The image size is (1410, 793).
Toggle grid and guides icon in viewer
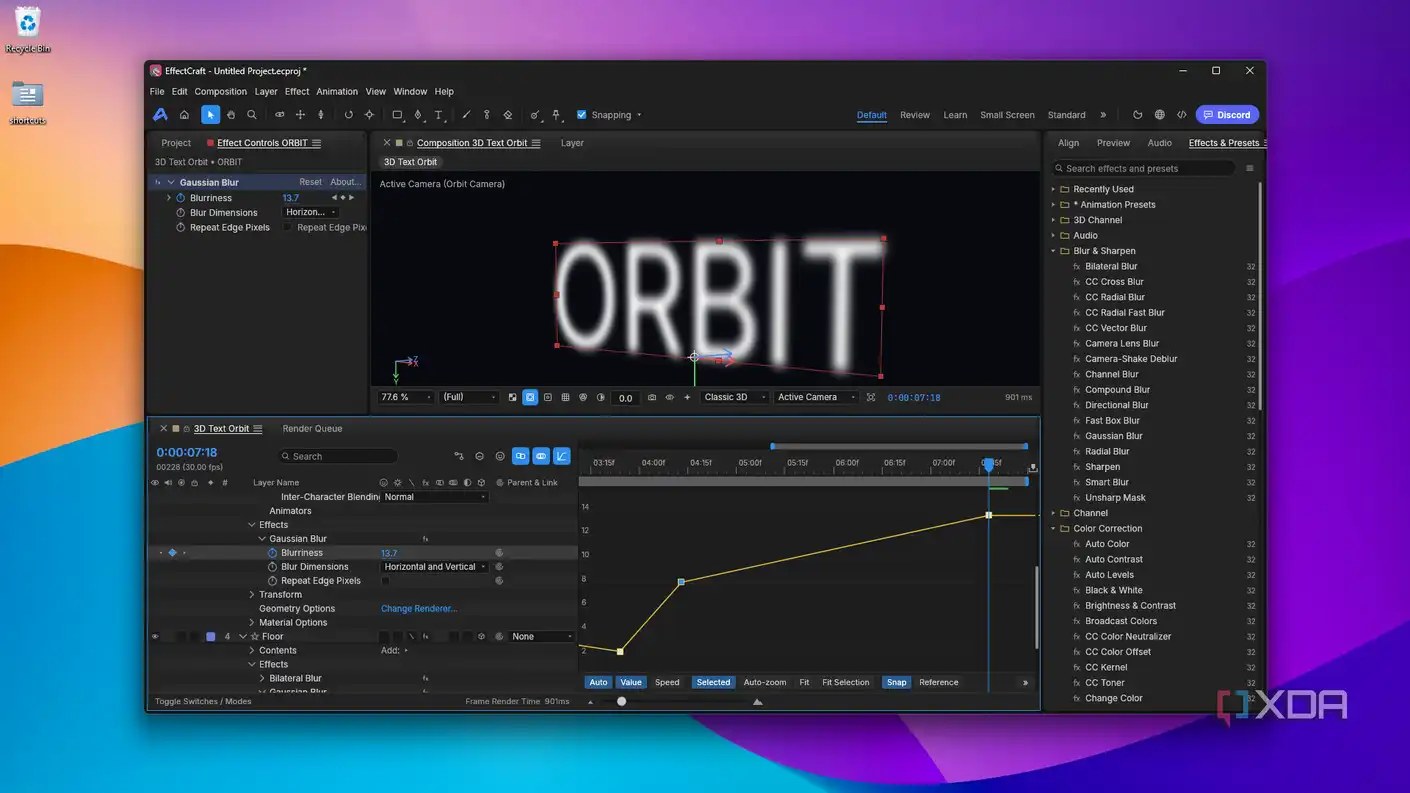[565, 397]
